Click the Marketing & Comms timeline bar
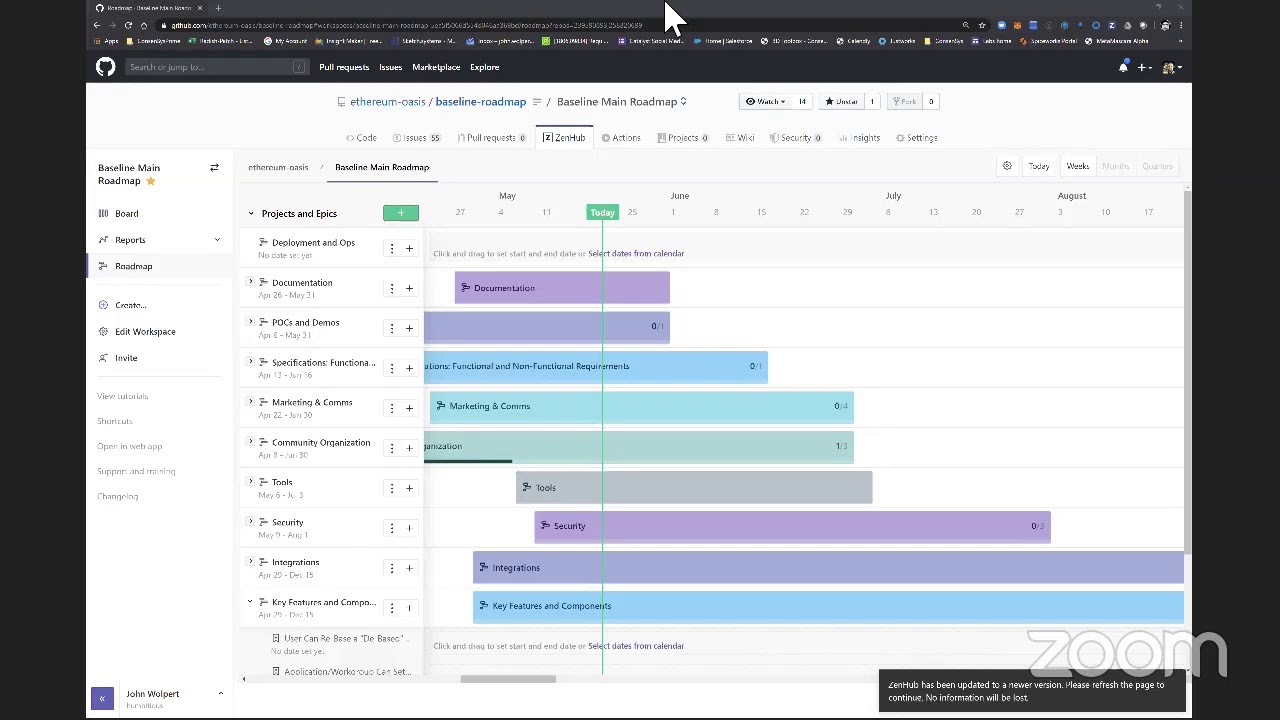The height and width of the screenshot is (720, 1280). pyautogui.click(x=642, y=406)
